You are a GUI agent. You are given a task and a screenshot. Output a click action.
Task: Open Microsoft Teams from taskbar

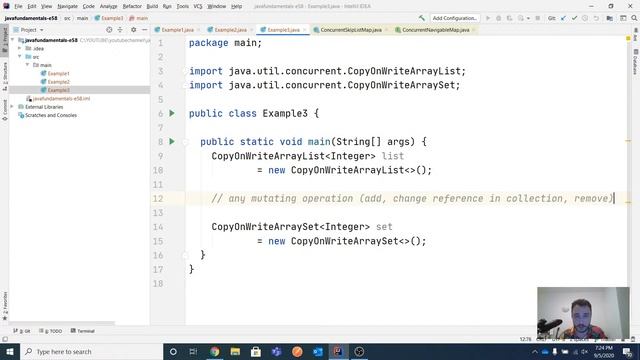[x=276, y=351]
